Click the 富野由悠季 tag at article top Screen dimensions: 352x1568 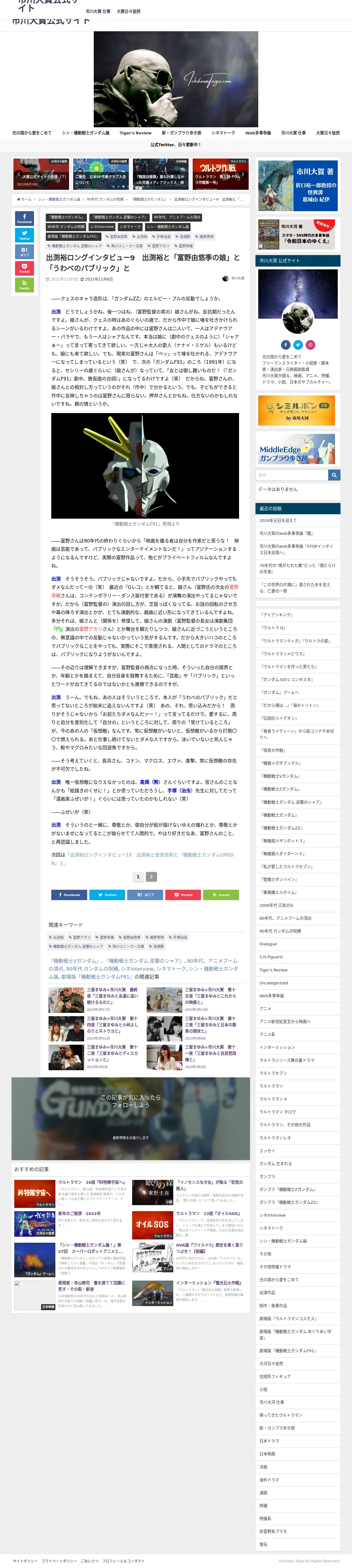point(116,237)
